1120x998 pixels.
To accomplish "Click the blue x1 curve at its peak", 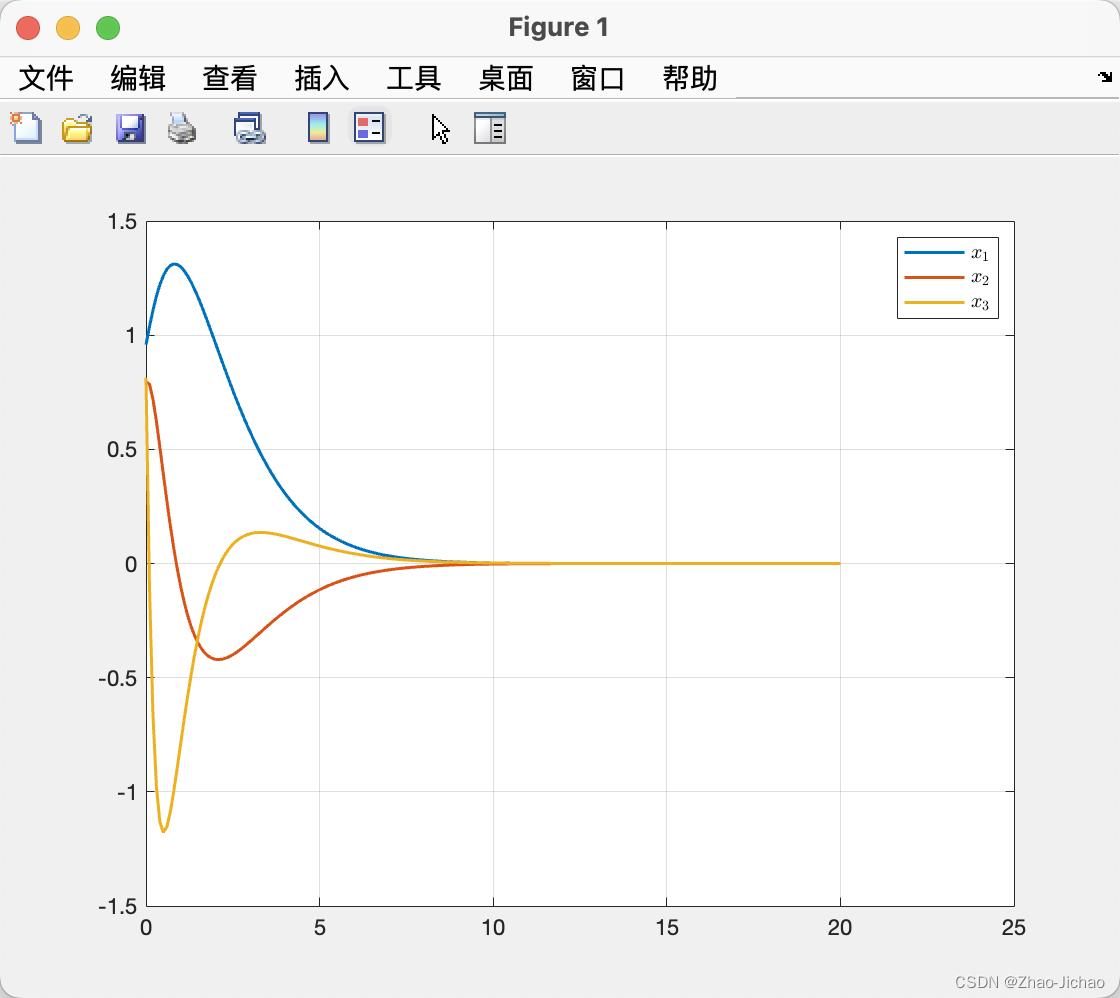I will 174,264.
